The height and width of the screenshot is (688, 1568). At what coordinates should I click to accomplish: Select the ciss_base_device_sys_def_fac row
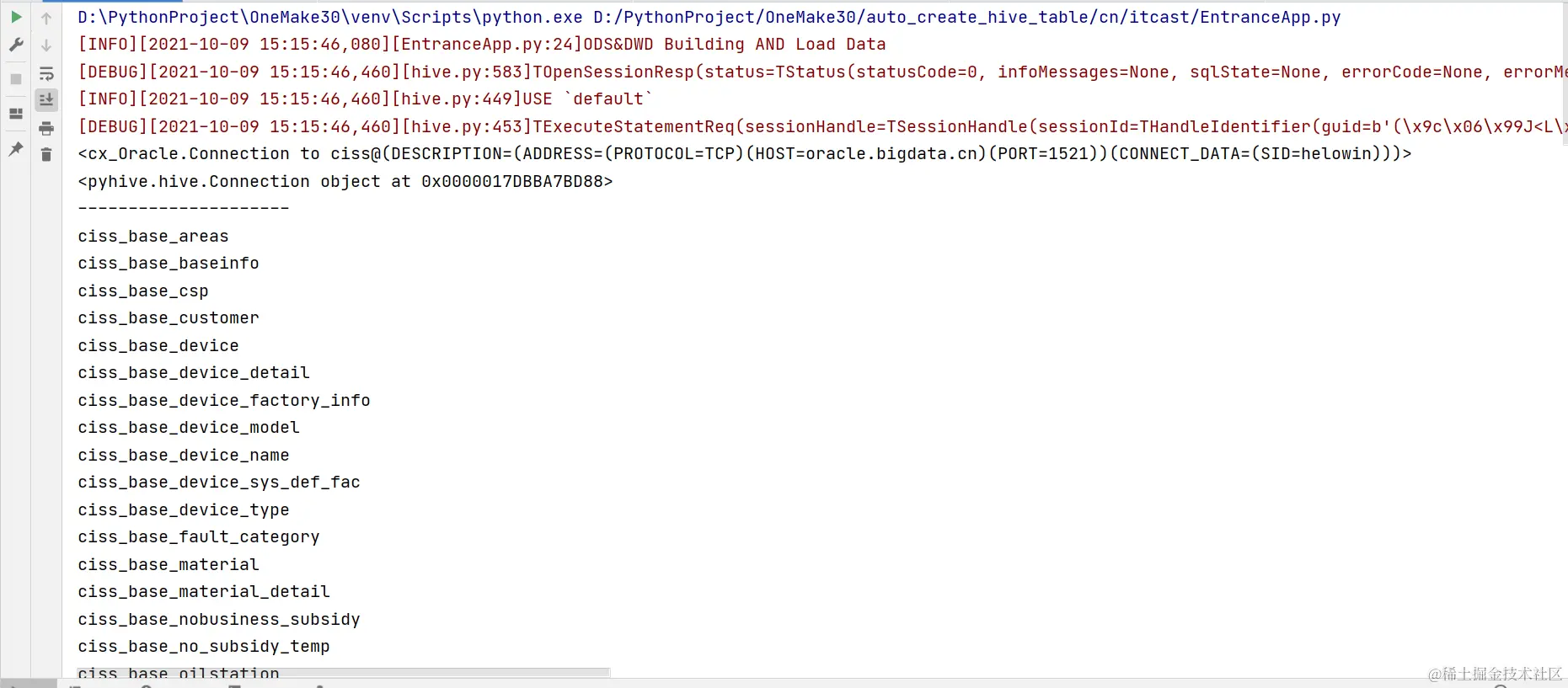point(219,482)
